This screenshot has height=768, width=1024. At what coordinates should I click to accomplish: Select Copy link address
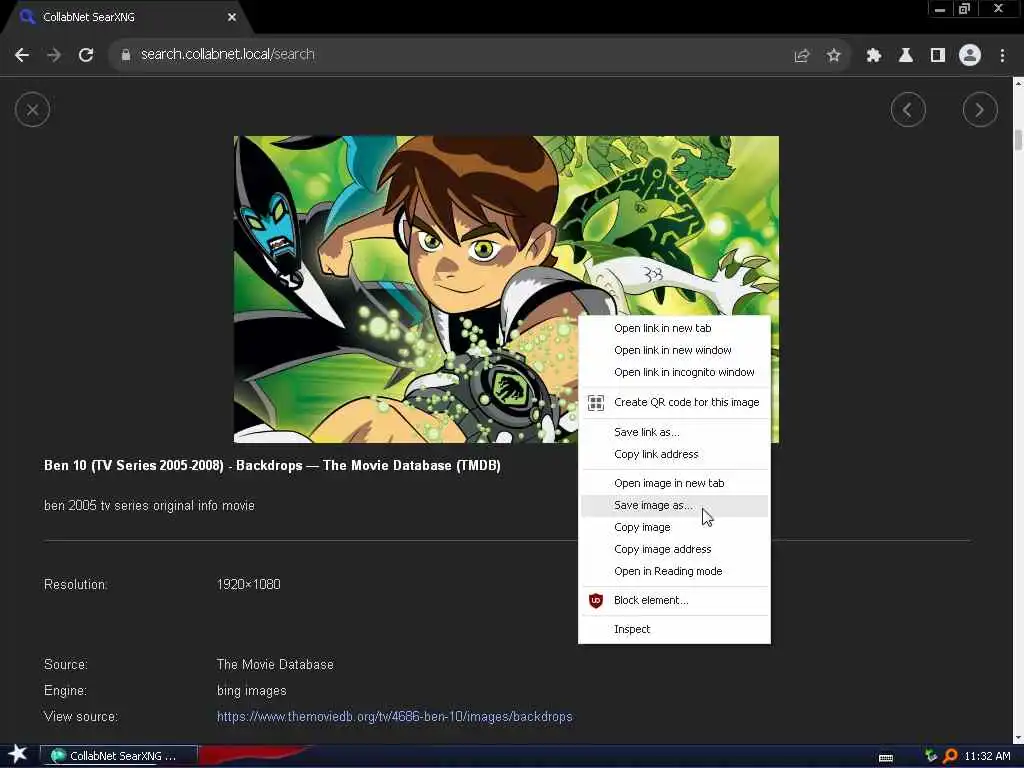coord(674,455)
